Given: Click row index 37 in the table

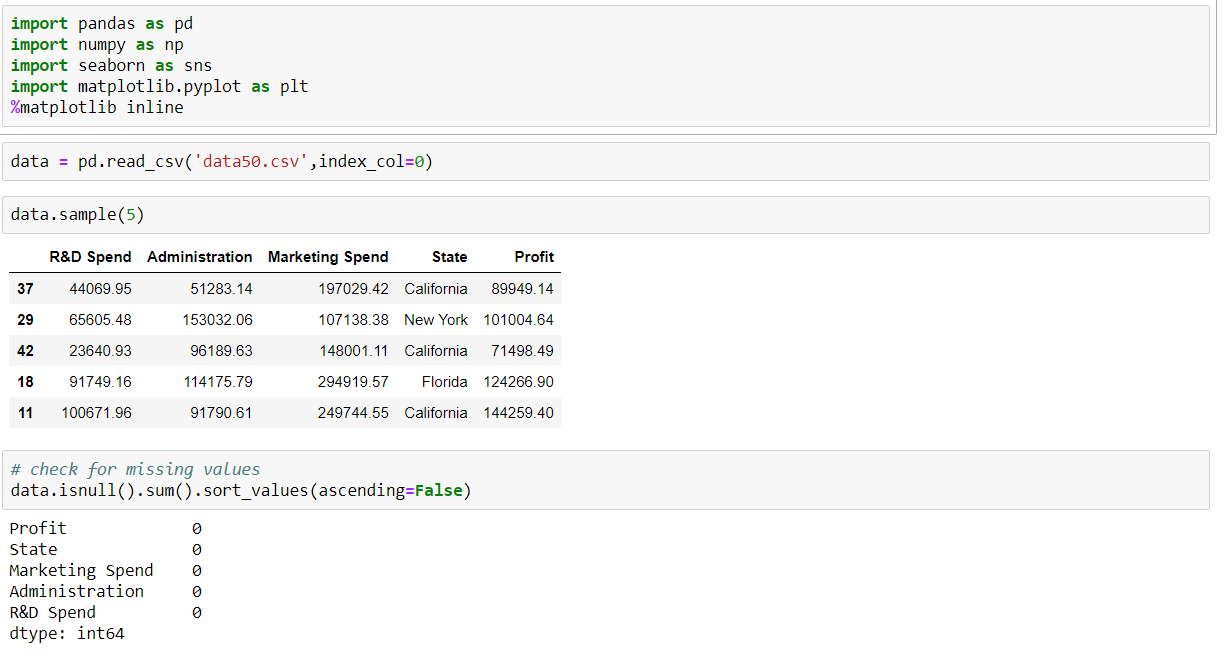Looking at the screenshot, I should coord(25,289).
